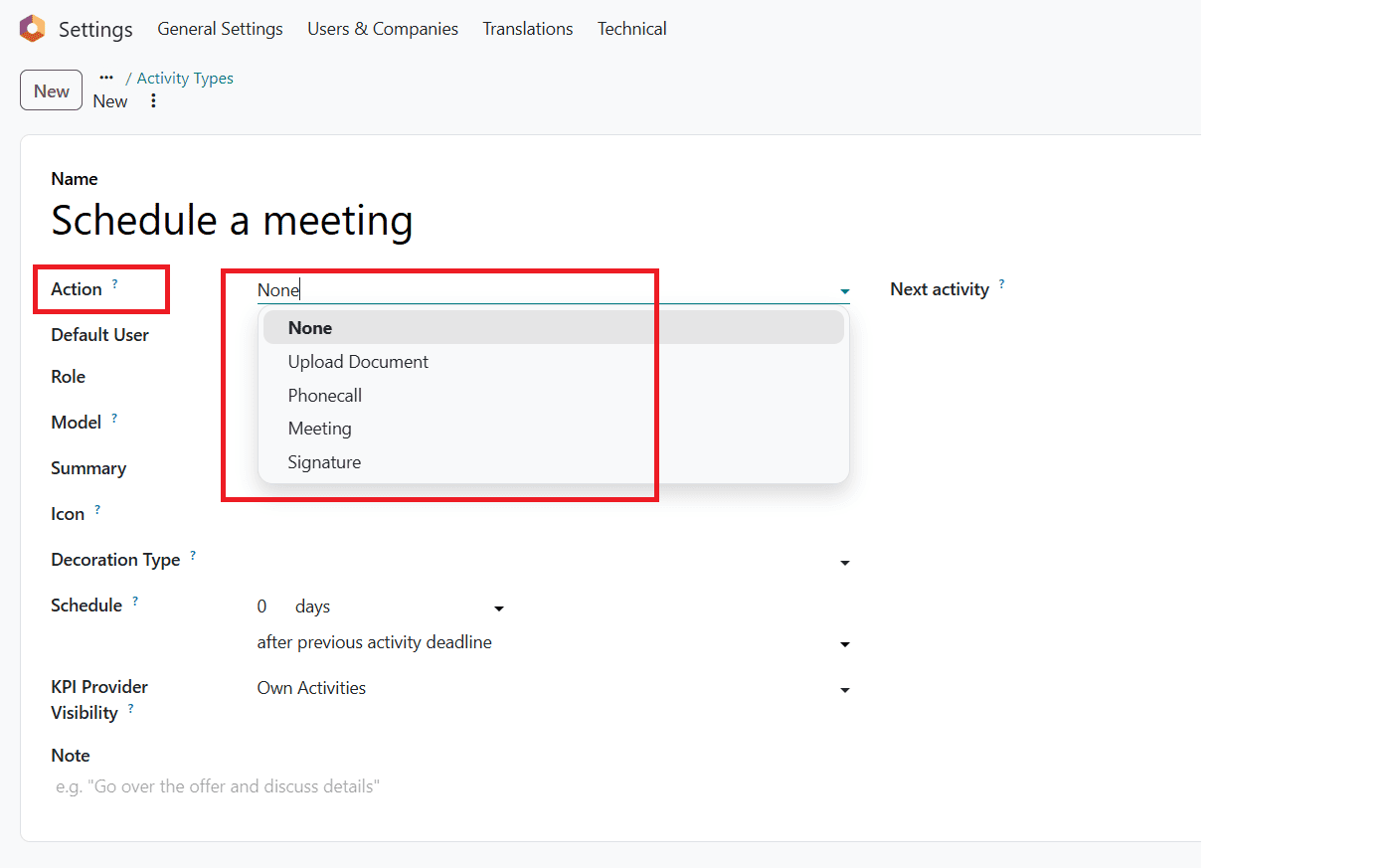
Task: Choose Meeting action option
Action: (554, 429)
